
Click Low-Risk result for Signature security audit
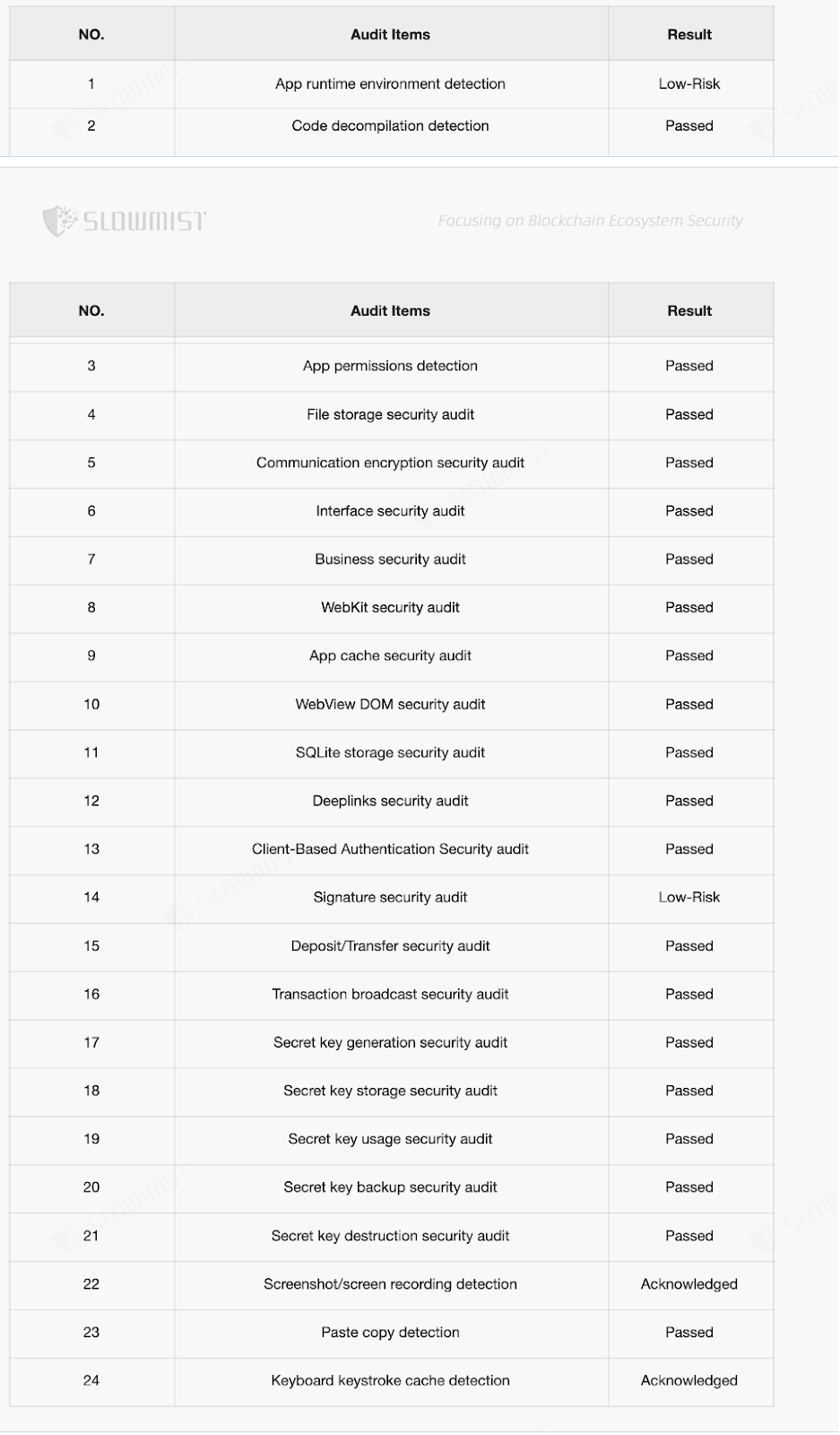688,898
